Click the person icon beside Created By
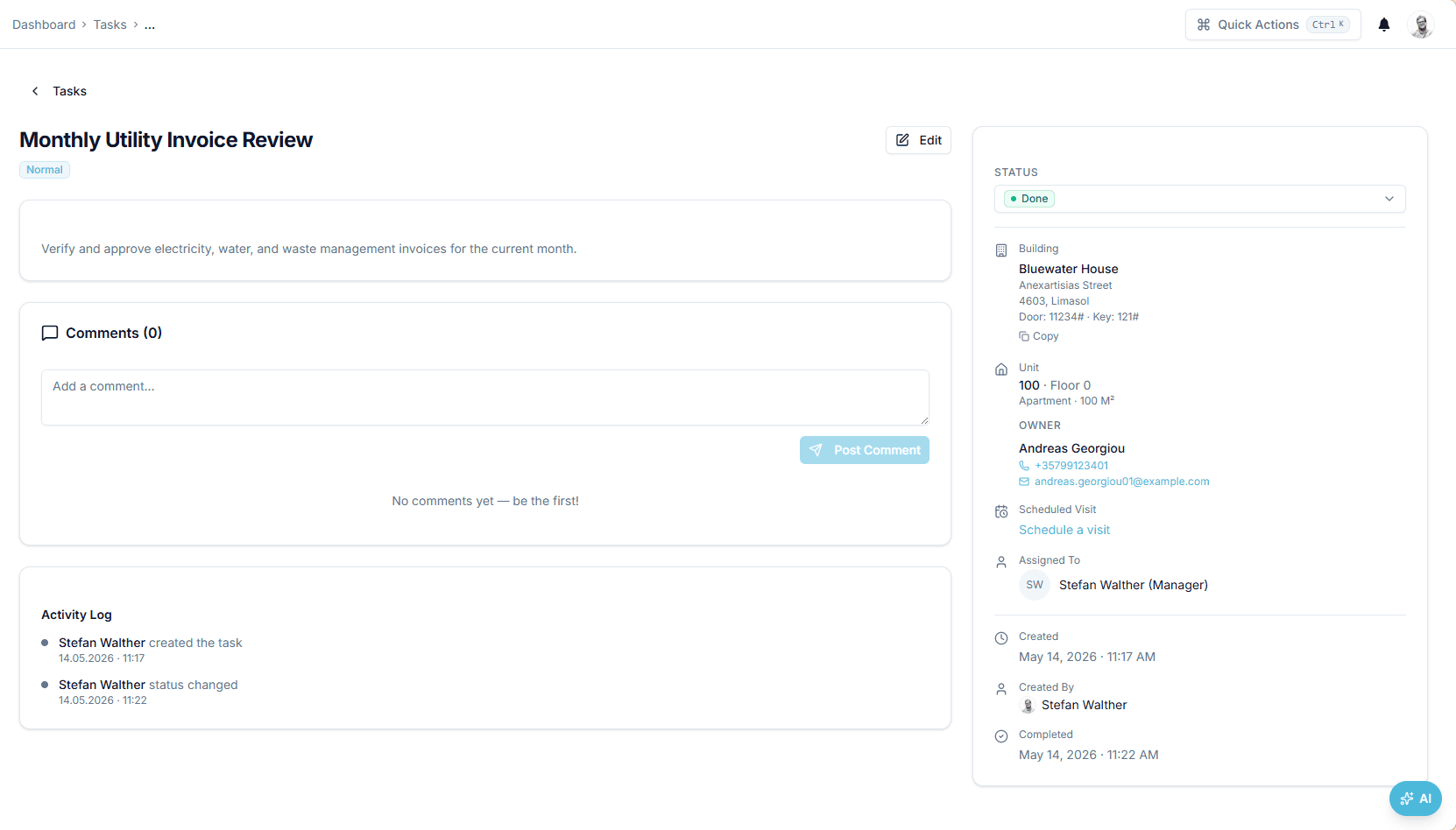1456x830 pixels. pos(1001,689)
